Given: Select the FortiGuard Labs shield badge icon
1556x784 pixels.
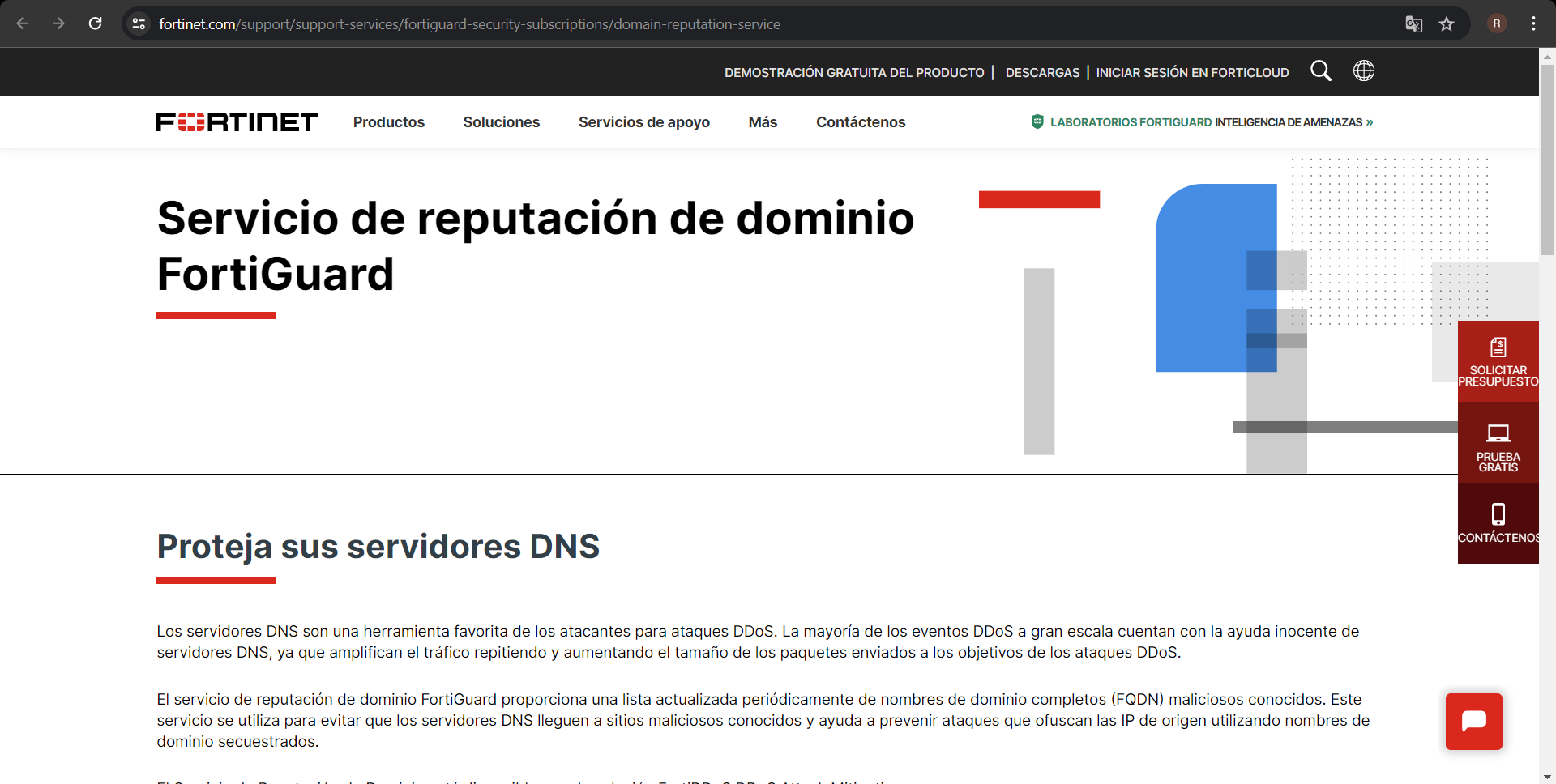Looking at the screenshot, I should coord(1037,121).
